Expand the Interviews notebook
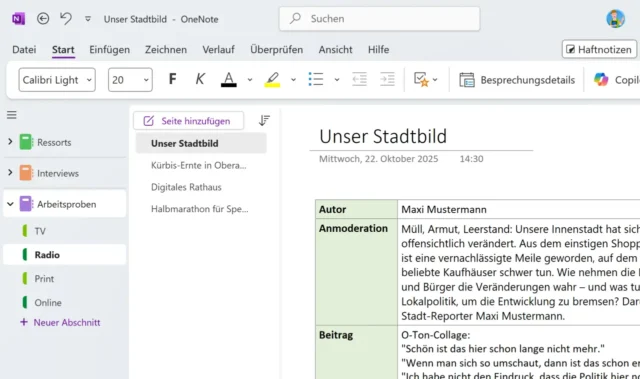This screenshot has height=379, width=640. click(10, 173)
